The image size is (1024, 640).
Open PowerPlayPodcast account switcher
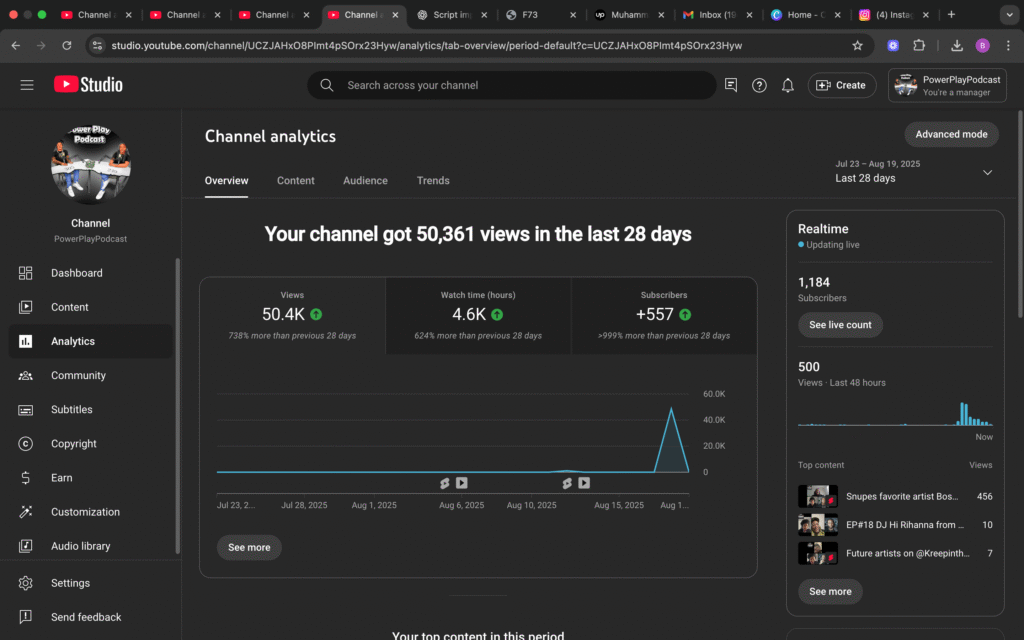tap(946, 85)
